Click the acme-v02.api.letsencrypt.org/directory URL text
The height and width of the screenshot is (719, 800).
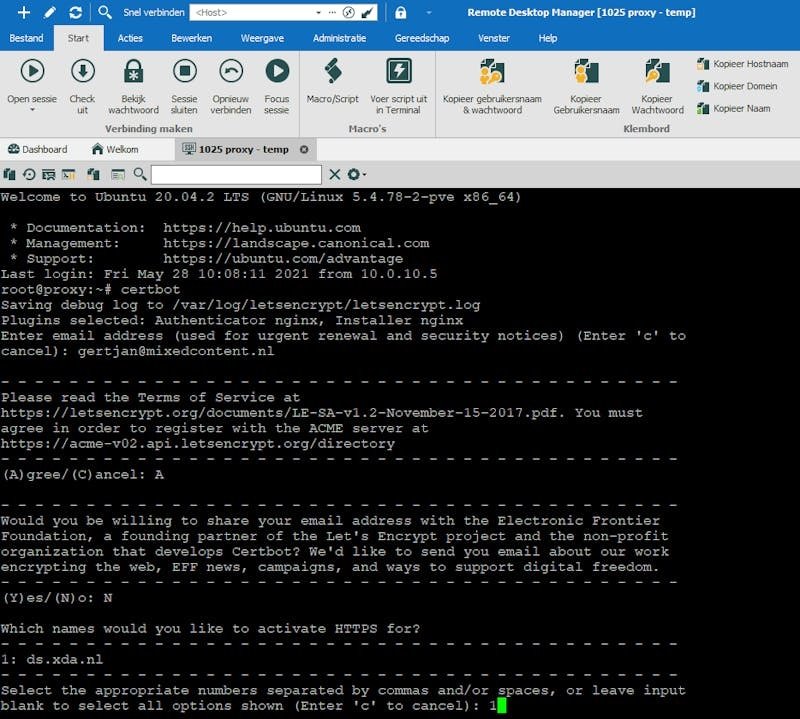tap(197, 443)
